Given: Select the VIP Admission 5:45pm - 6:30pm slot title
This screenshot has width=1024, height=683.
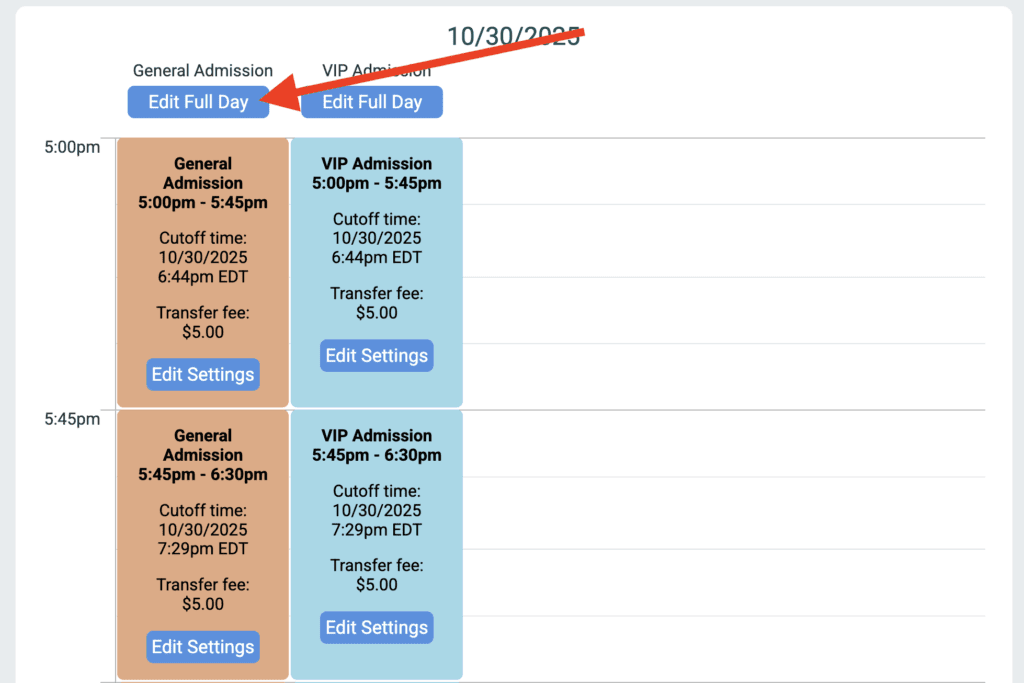Looking at the screenshot, I should (x=377, y=446).
